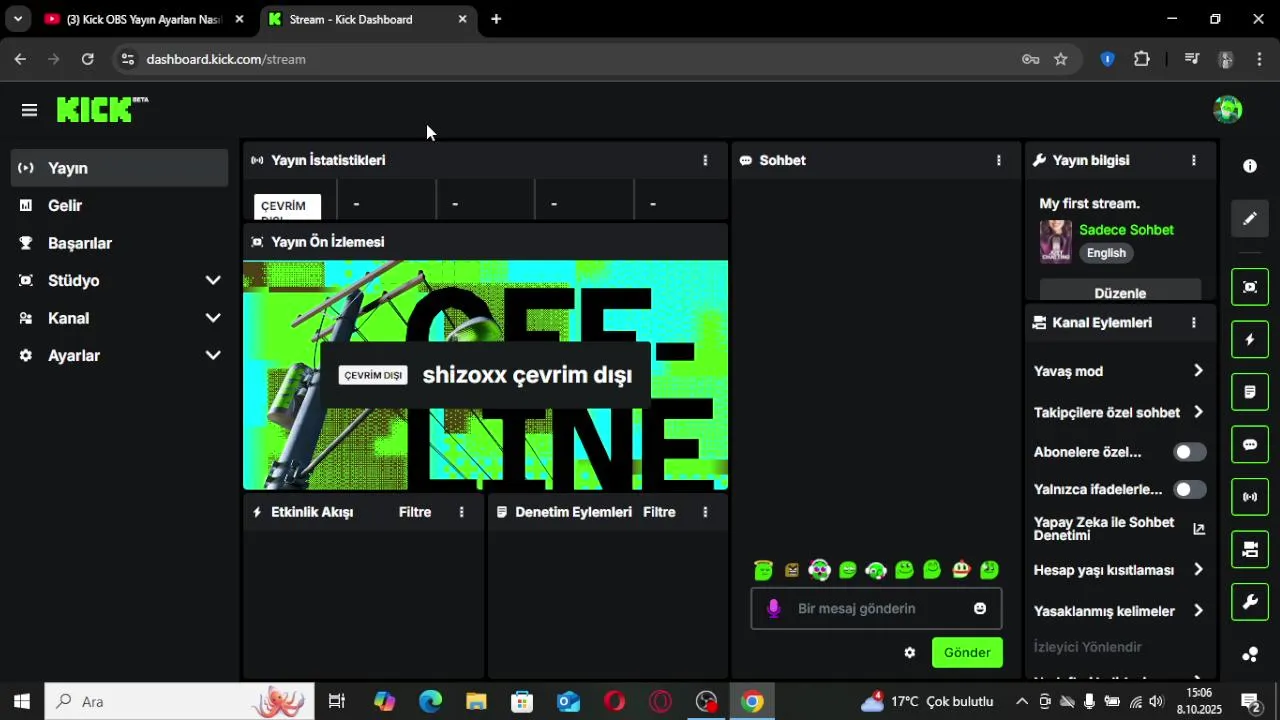The width and height of the screenshot is (1280, 720).
Task: Open a new browser tab
Action: click(496, 19)
